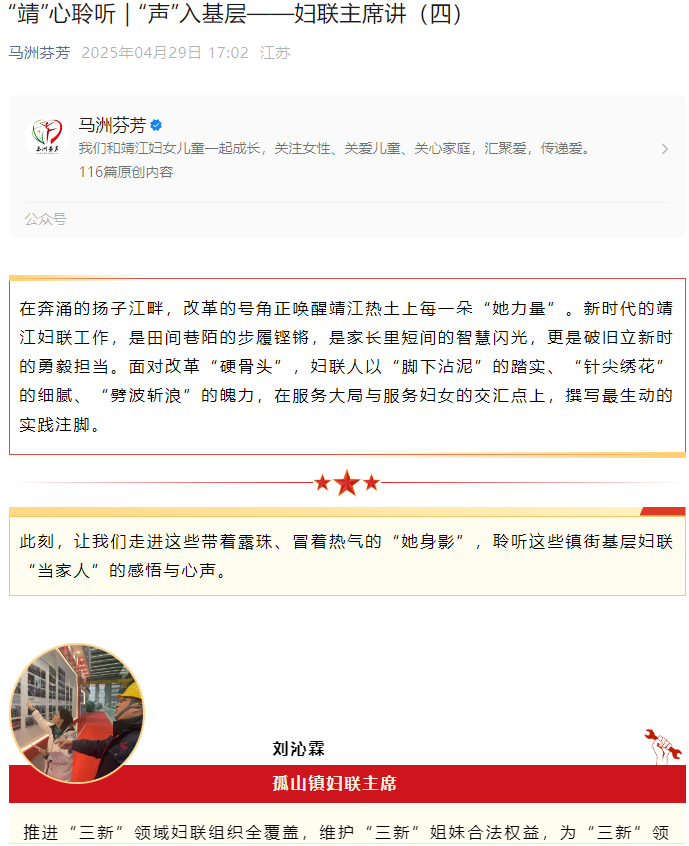Click the wrench fist icon
Screen dimensions: 689x846
[x=663, y=746]
